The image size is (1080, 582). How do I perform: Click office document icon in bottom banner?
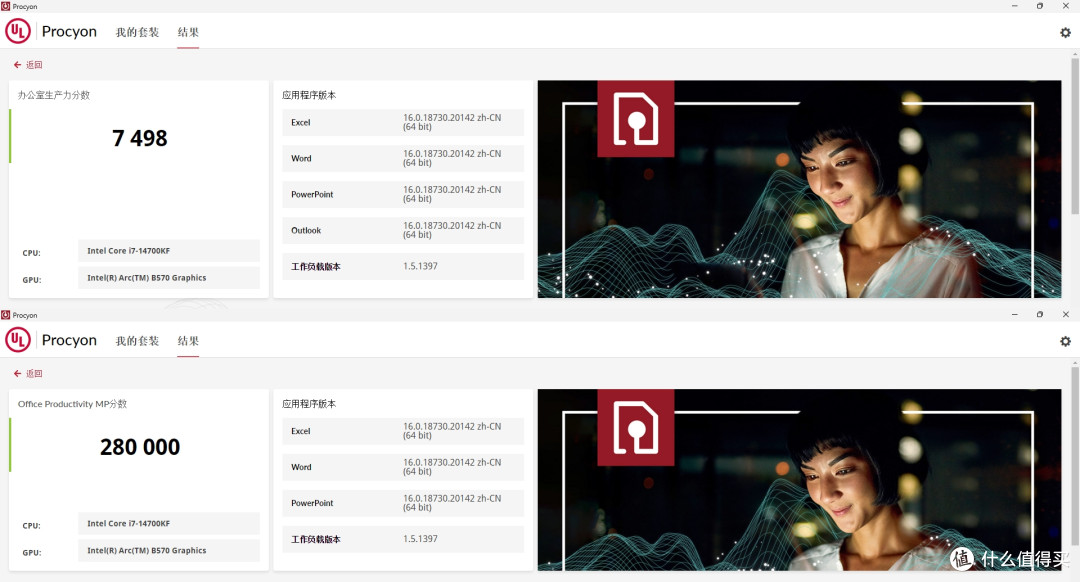click(x=635, y=427)
